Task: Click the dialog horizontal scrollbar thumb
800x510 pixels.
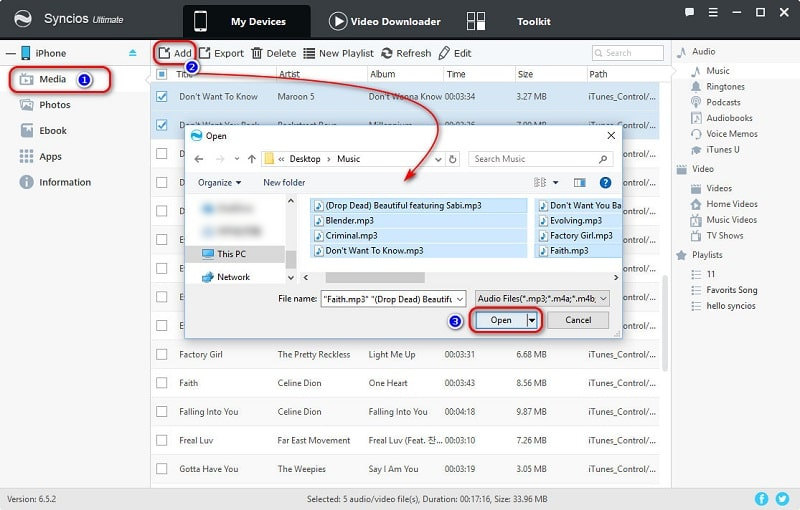Action: tap(375, 277)
